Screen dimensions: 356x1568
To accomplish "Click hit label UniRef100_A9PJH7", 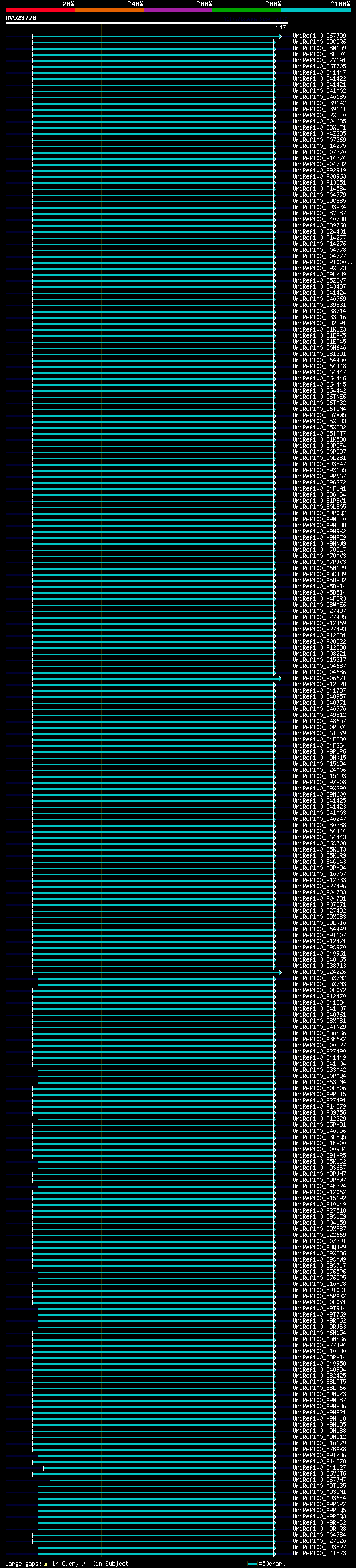I will click(319, 1174).
